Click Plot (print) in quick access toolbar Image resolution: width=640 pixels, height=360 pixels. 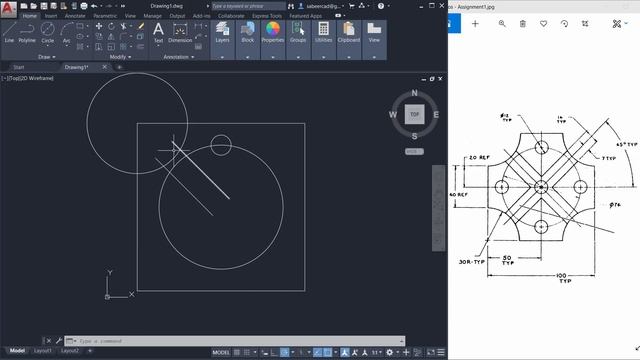coord(84,6)
